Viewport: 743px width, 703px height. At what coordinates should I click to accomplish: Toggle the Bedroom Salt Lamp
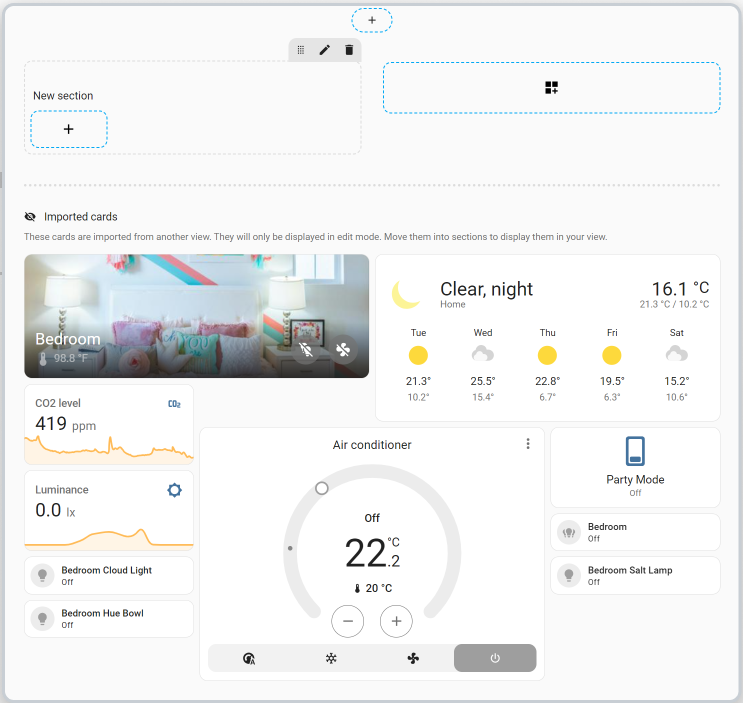click(569, 575)
